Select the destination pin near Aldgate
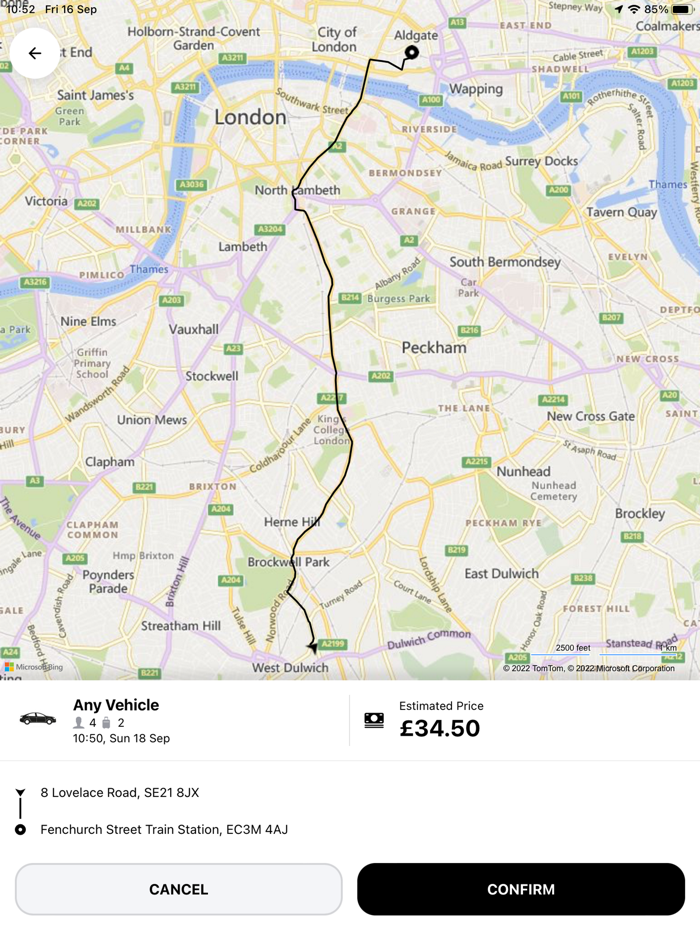The height and width of the screenshot is (934, 700). pos(411,52)
